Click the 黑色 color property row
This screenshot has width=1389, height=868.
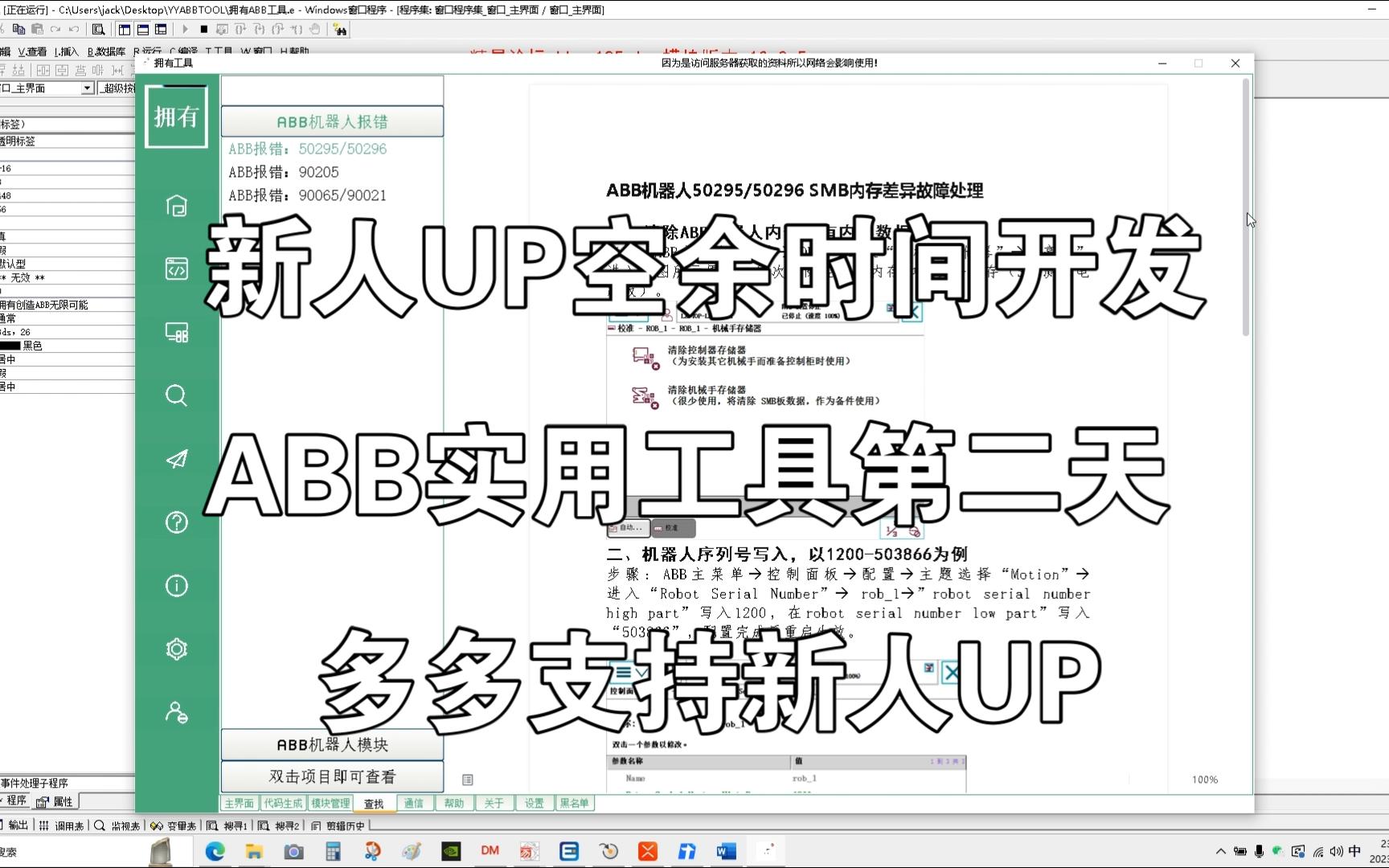pyautogui.click(x=68, y=346)
